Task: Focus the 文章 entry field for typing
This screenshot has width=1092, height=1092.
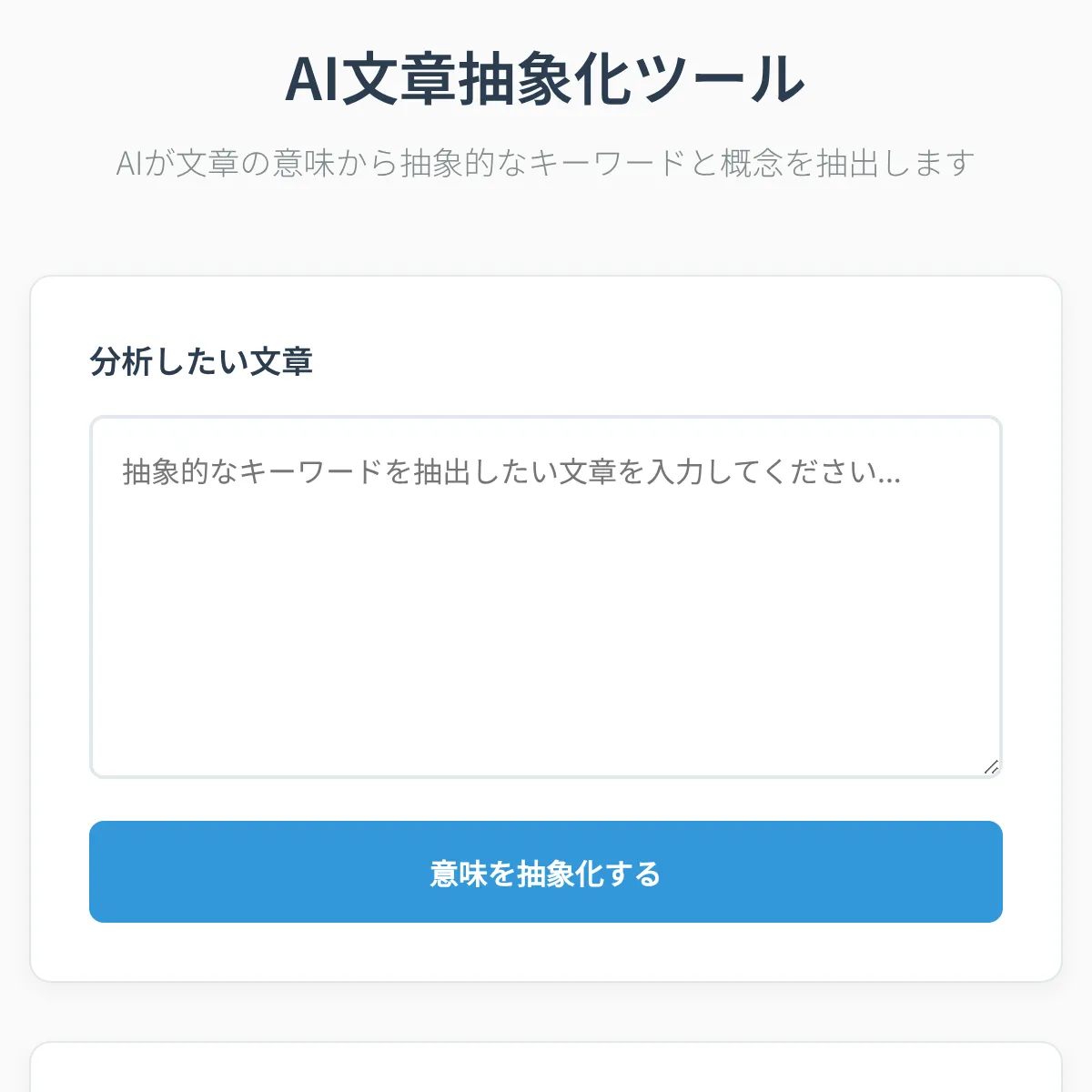Action: 544,591
